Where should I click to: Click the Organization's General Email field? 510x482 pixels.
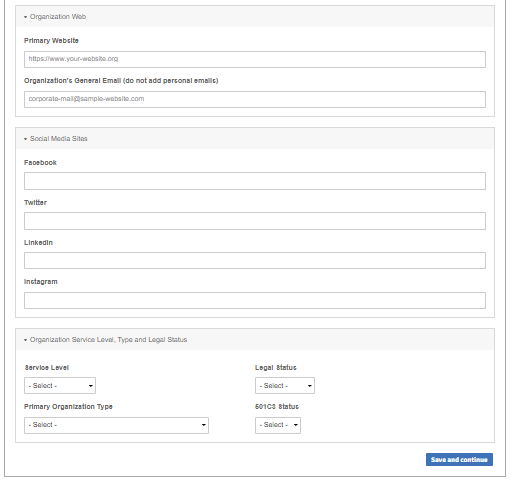(255, 99)
